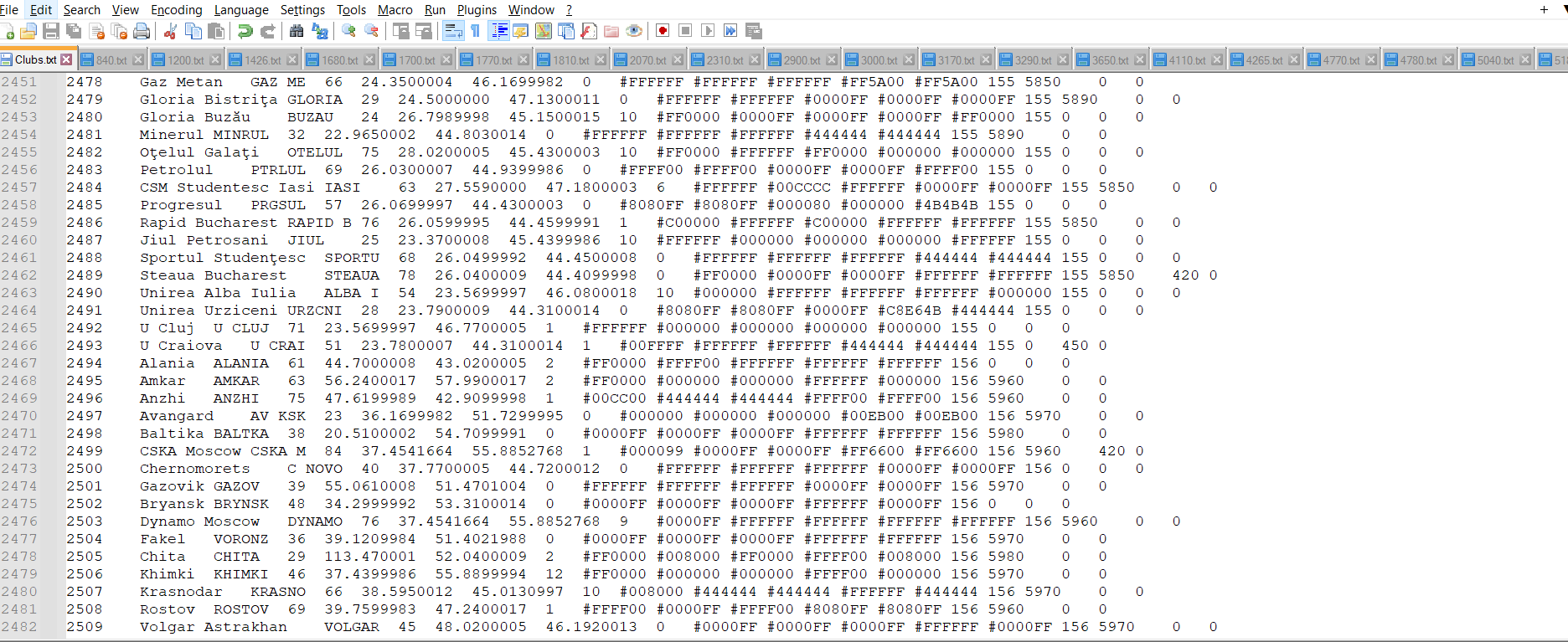Start macro recording with red dot icon
The height and width of the screenshot is (642, 1568).
tap(663, 32)
